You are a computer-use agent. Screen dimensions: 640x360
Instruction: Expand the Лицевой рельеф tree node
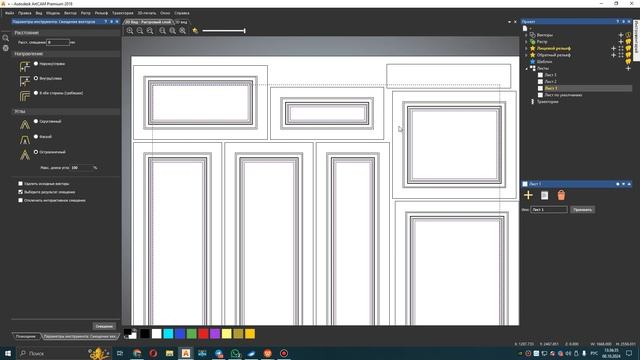click(526, 49)
